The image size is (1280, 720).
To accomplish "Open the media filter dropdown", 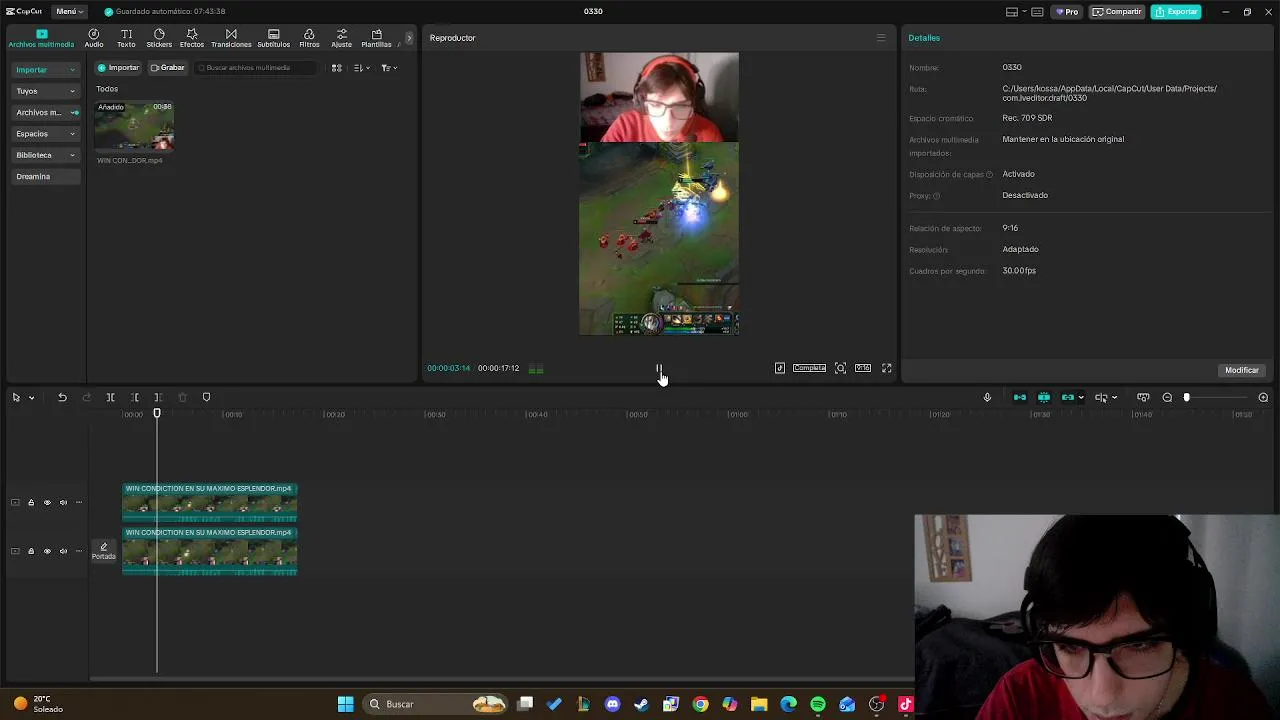I will (x=389, y=68).
